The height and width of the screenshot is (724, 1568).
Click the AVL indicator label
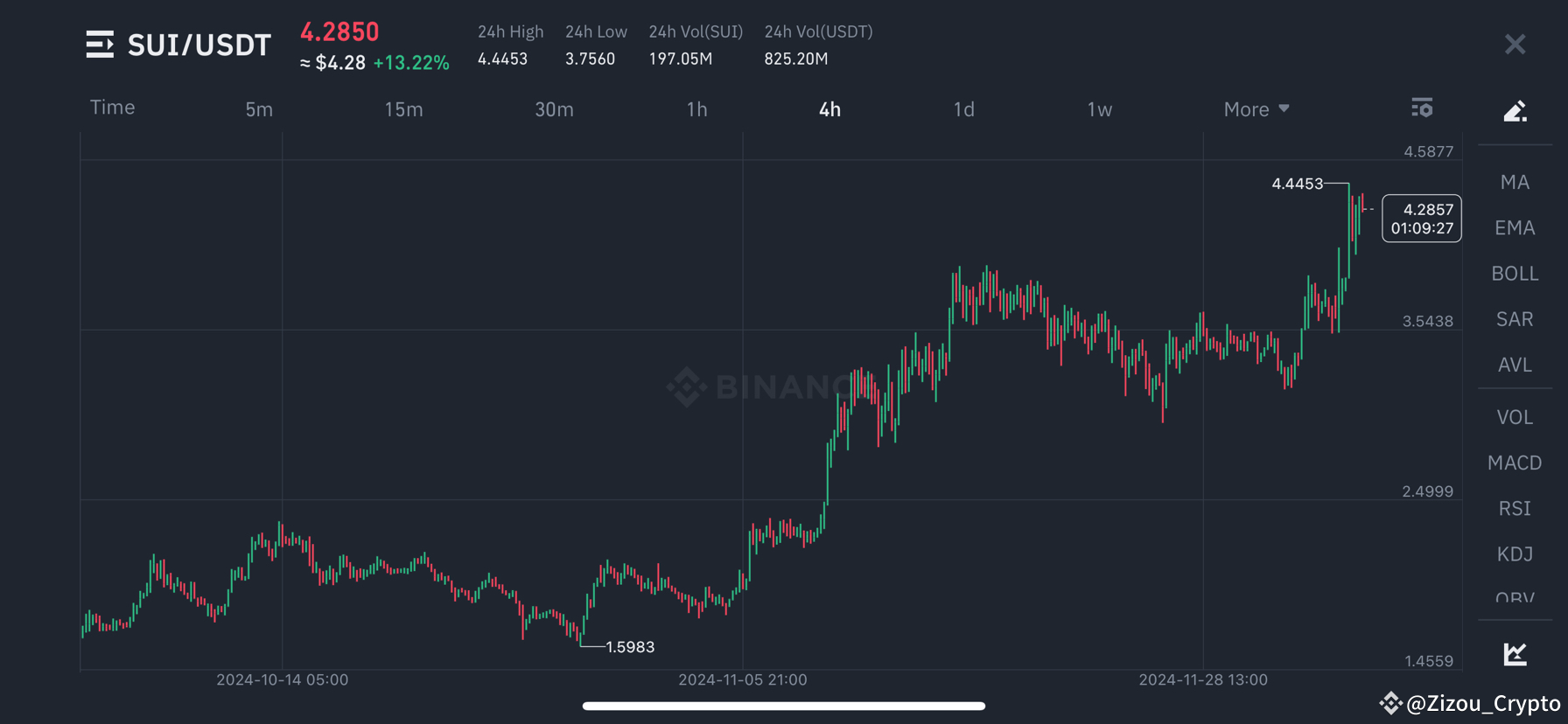[1515, 364]
